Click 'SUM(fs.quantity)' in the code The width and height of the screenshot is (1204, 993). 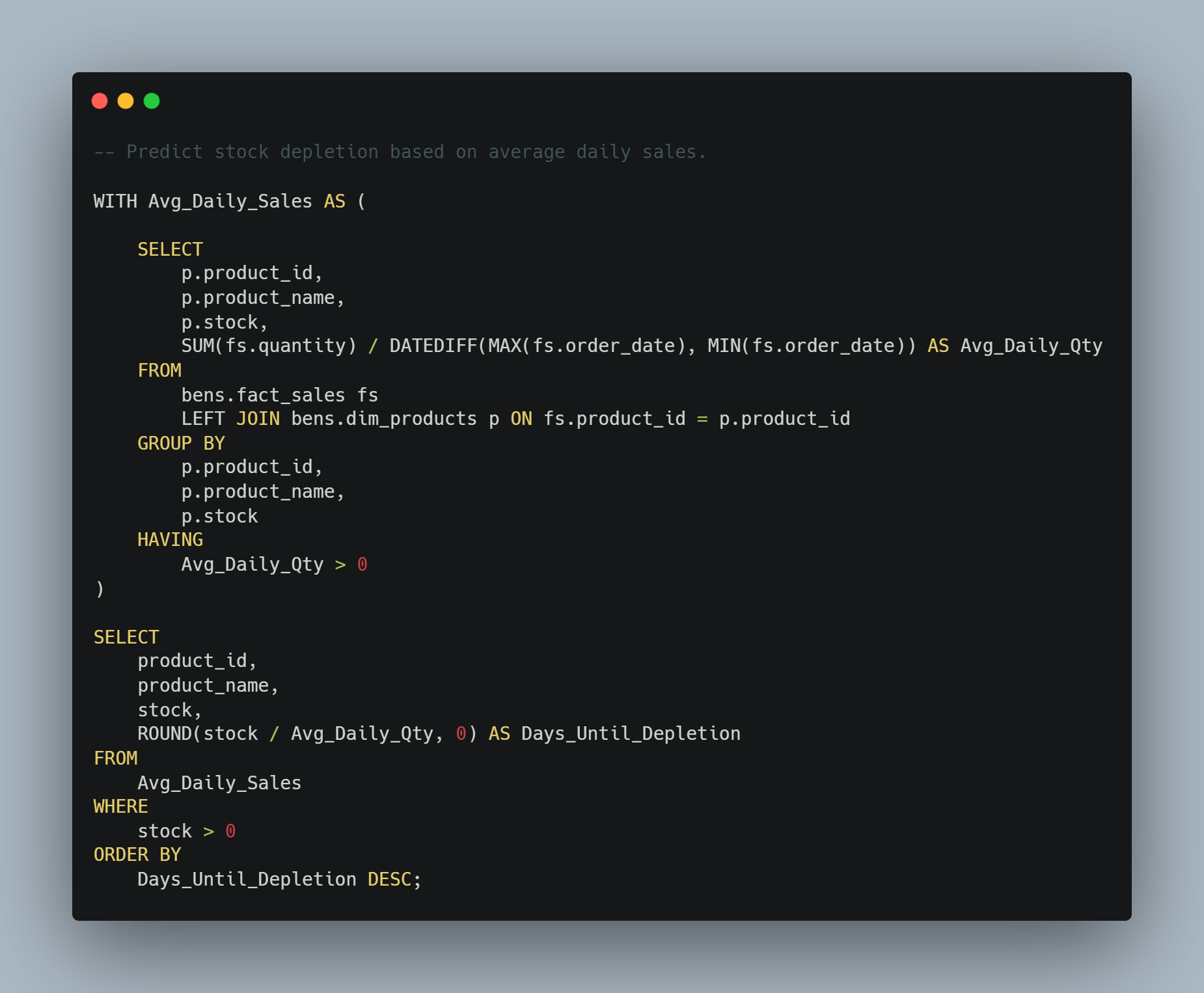(269, 346)
